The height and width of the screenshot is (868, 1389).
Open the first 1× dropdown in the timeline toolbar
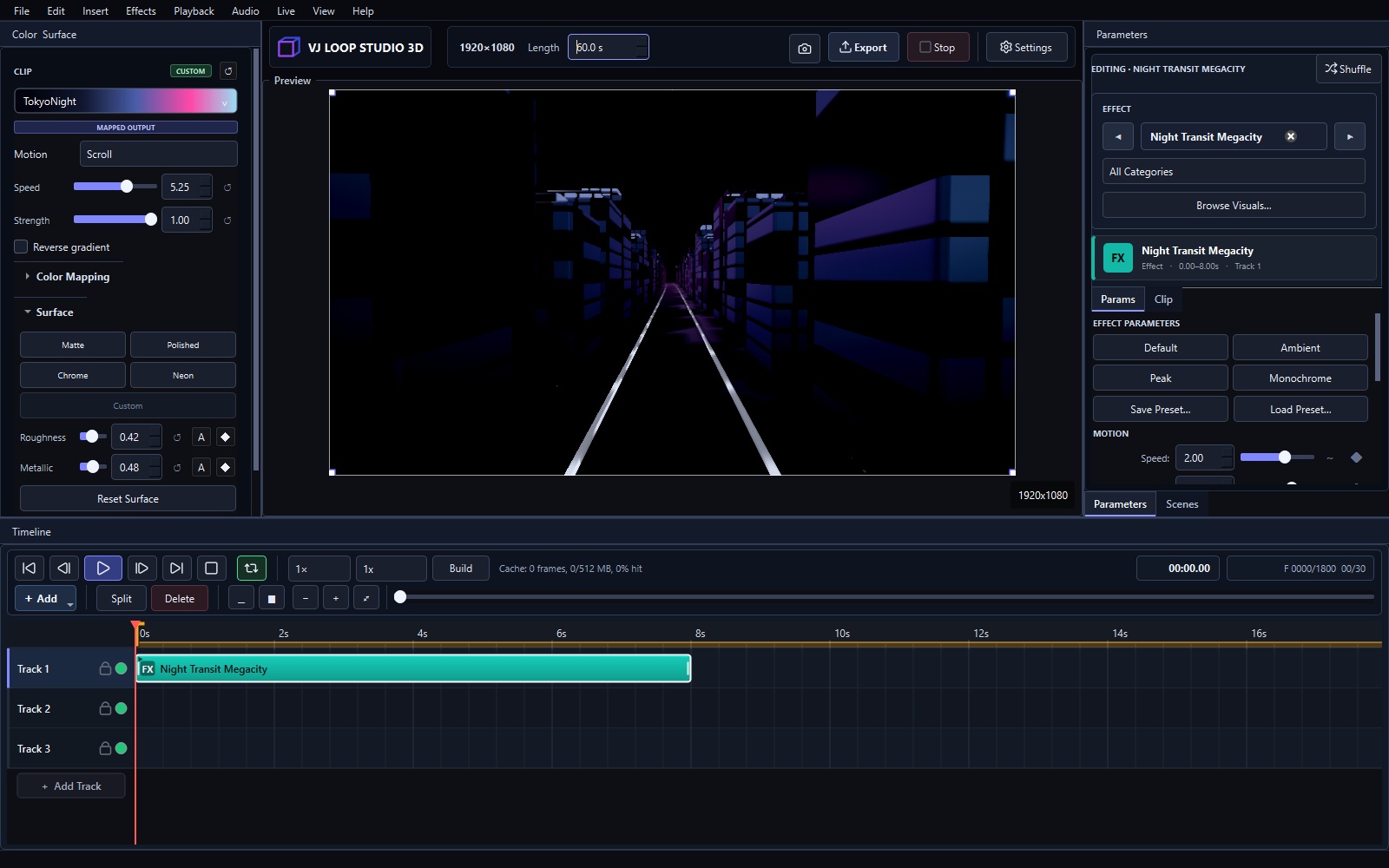319,569
